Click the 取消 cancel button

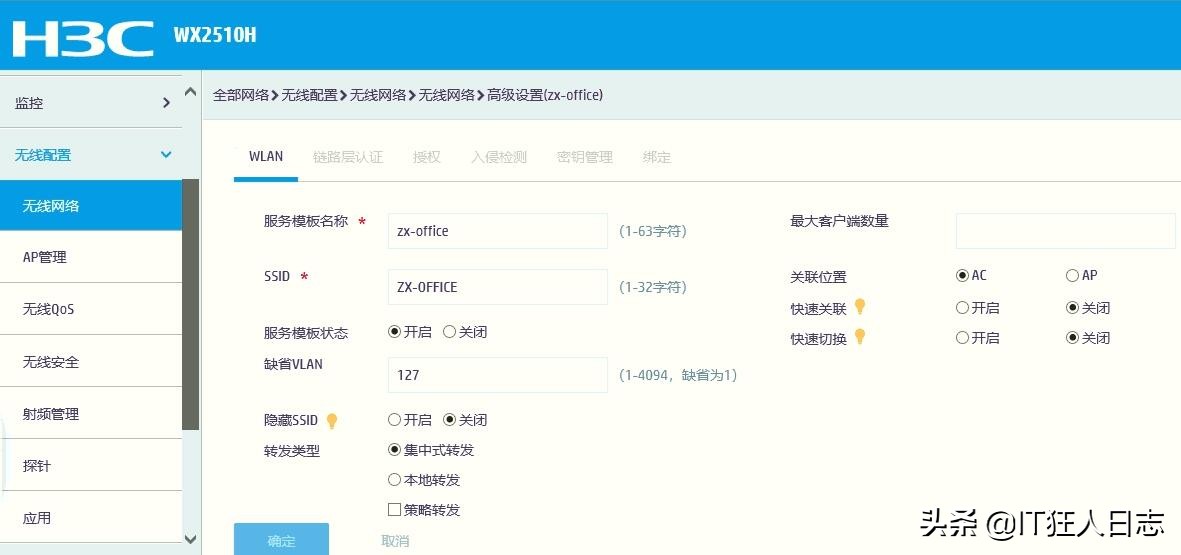click(395, 541)
